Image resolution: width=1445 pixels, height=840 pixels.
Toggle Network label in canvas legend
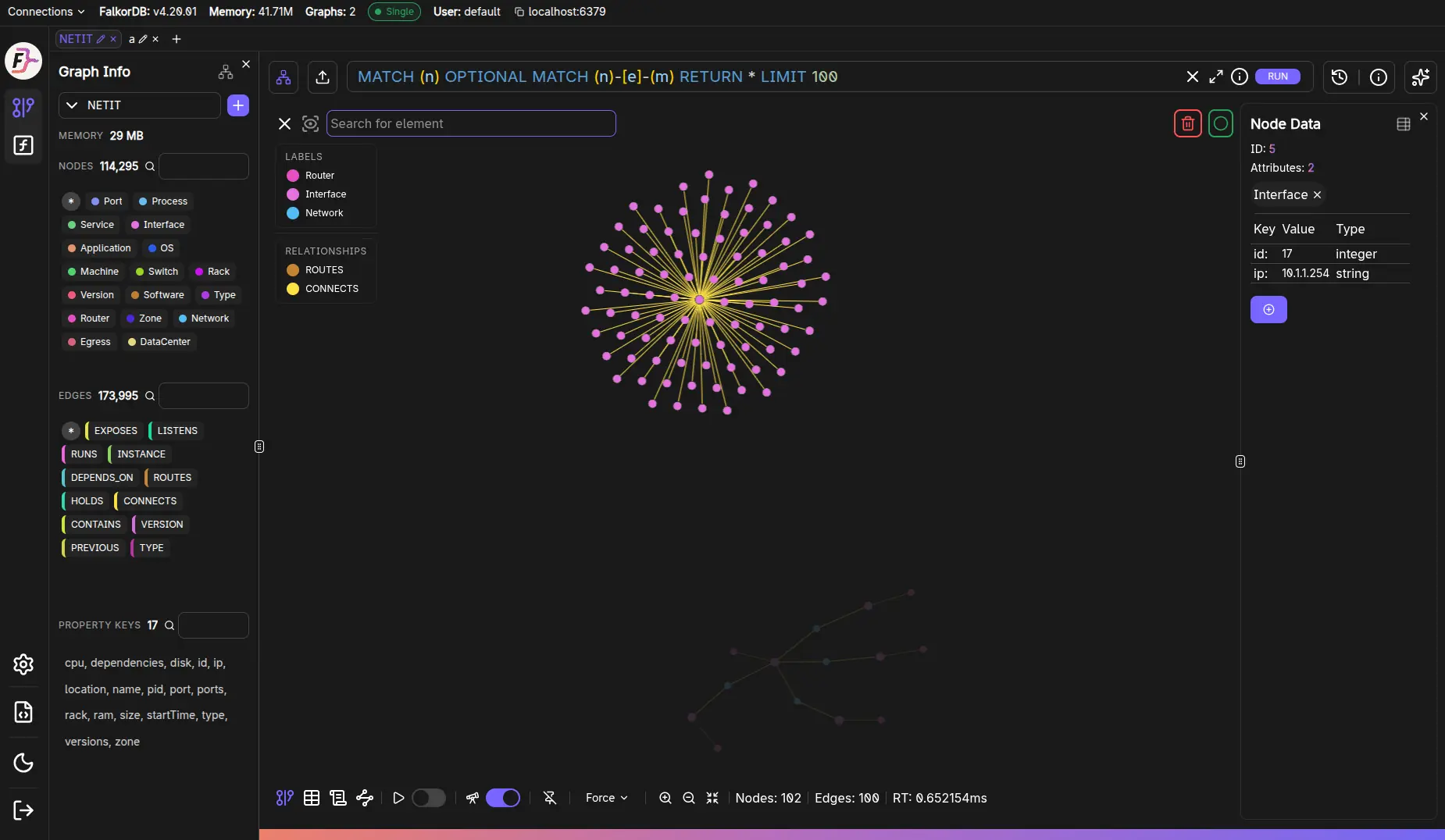(x=316, y=213)
